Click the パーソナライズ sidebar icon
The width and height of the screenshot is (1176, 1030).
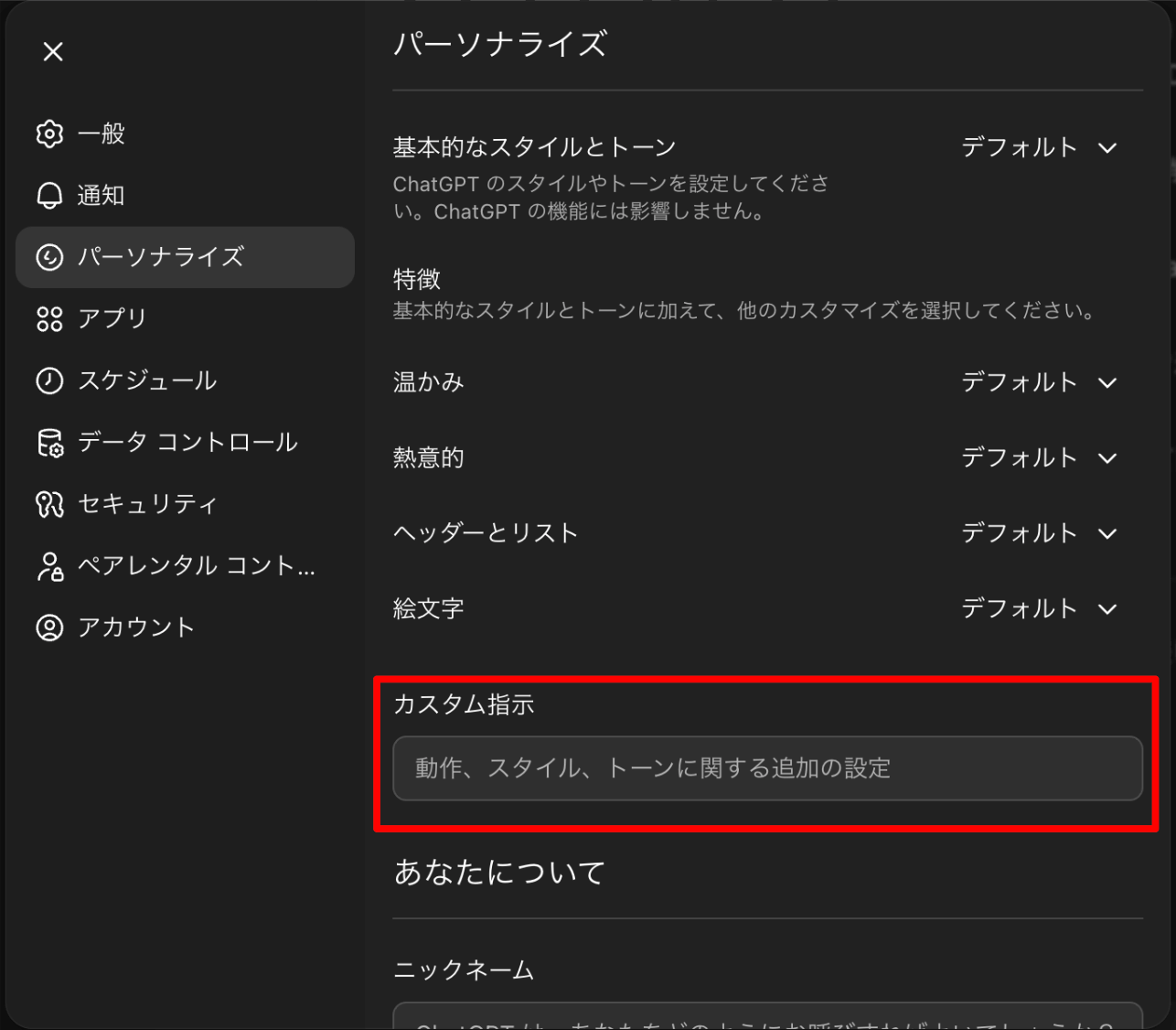pyautogui.click(x=49, y=257)
